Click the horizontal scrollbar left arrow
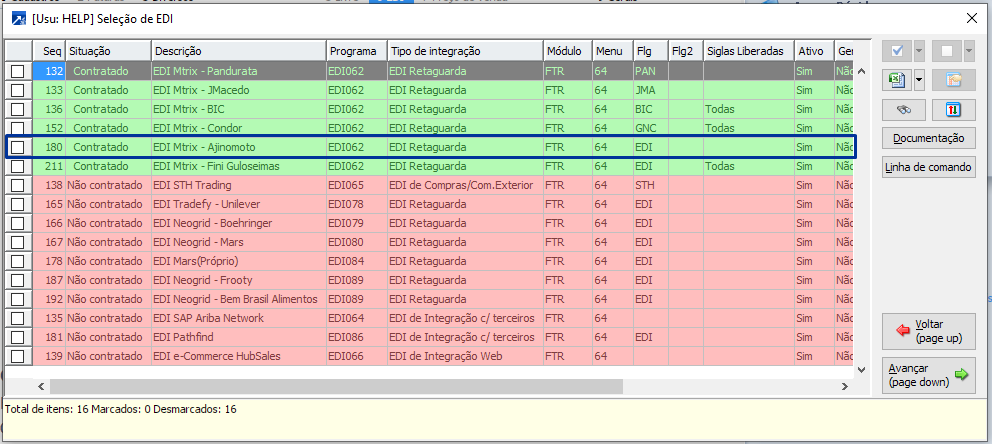 pos(41,386)
